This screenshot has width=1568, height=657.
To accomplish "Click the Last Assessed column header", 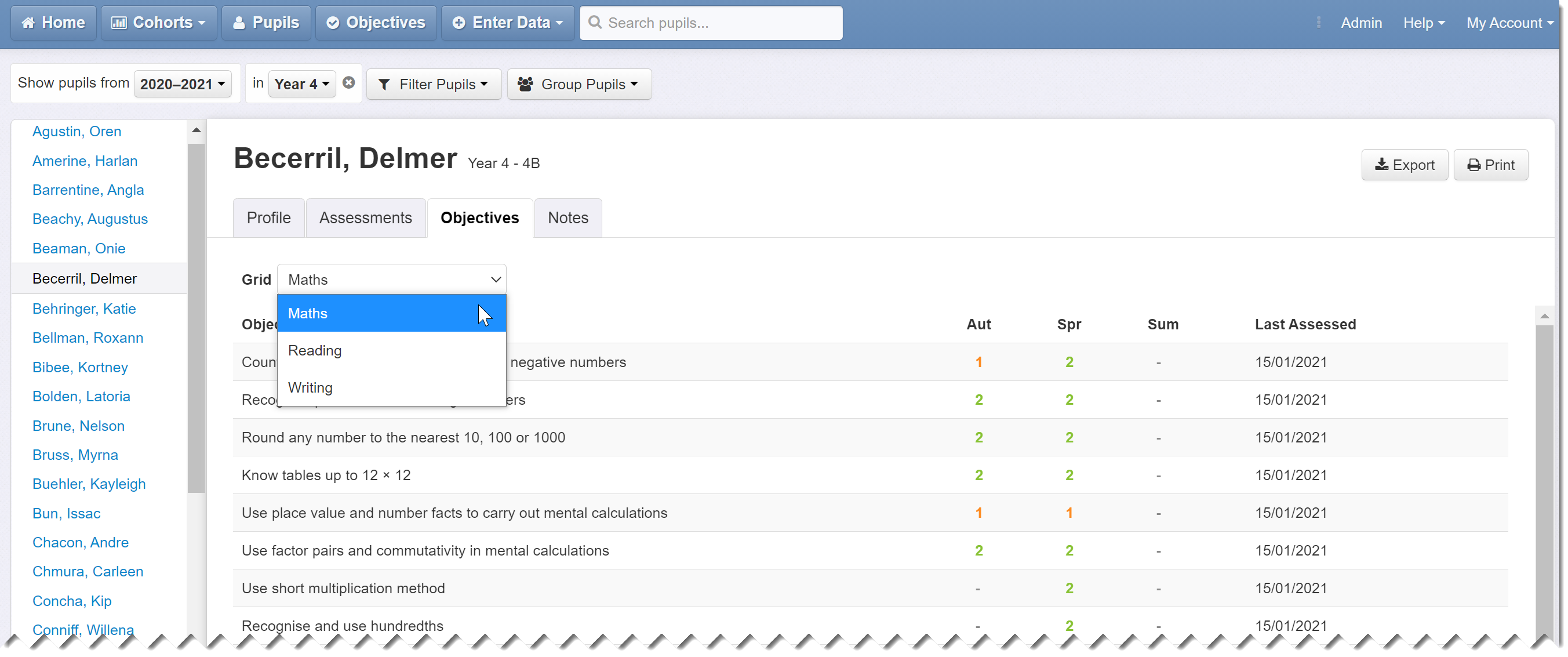I will pos(1305,325).
